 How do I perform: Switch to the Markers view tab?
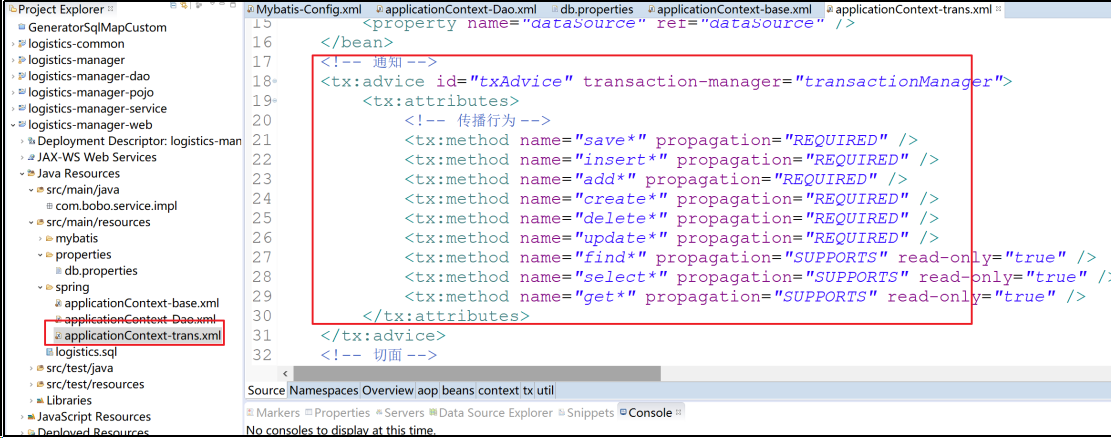[272, 412]
